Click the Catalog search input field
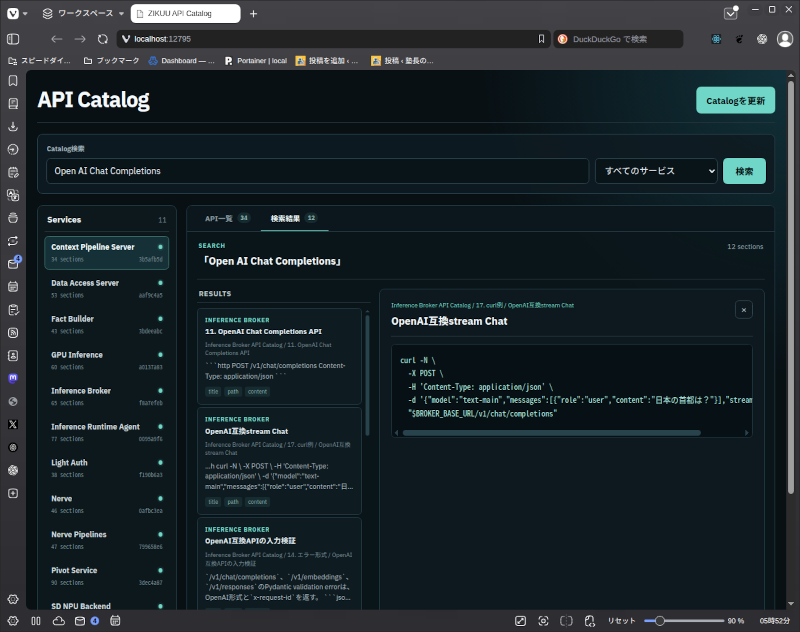 [317, 171]
